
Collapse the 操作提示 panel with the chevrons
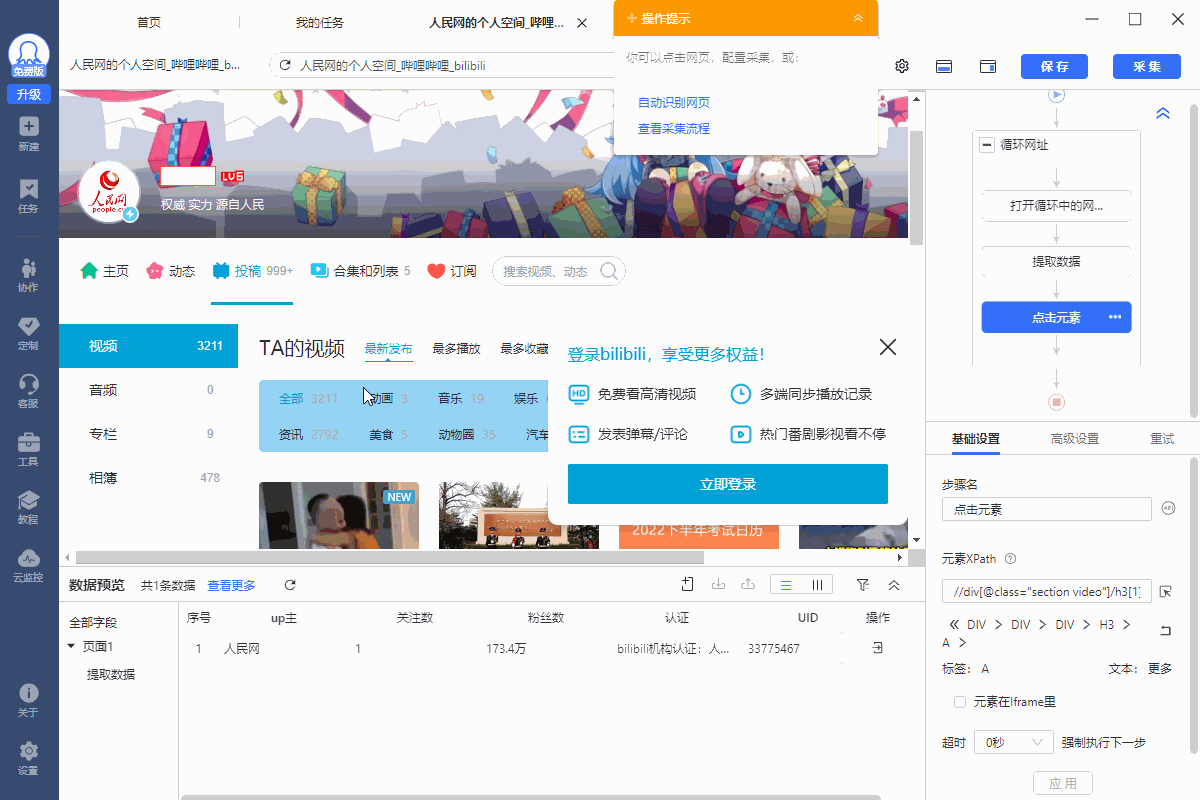[x=858, y=19]
